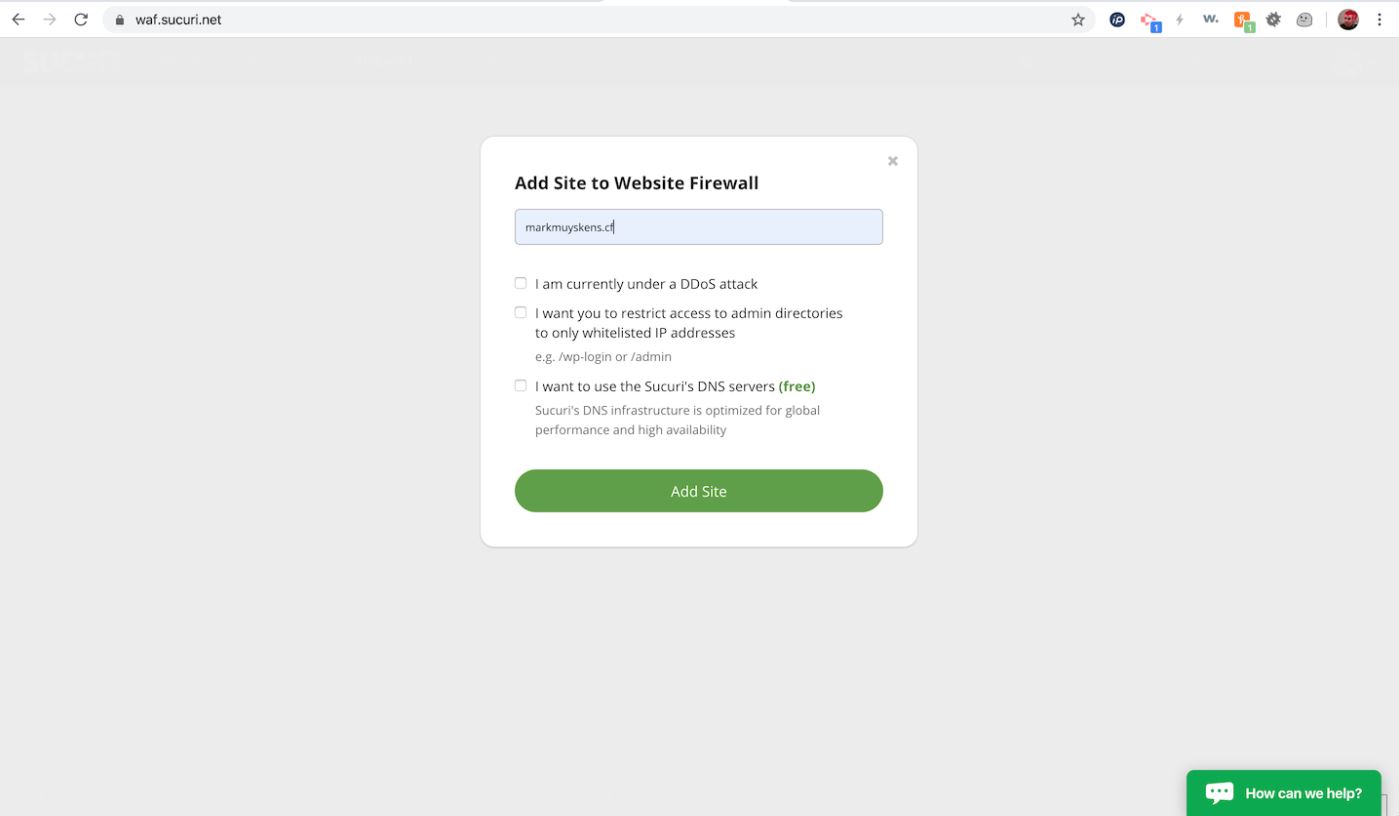Open the W. extension icon

pos(1211,20)
